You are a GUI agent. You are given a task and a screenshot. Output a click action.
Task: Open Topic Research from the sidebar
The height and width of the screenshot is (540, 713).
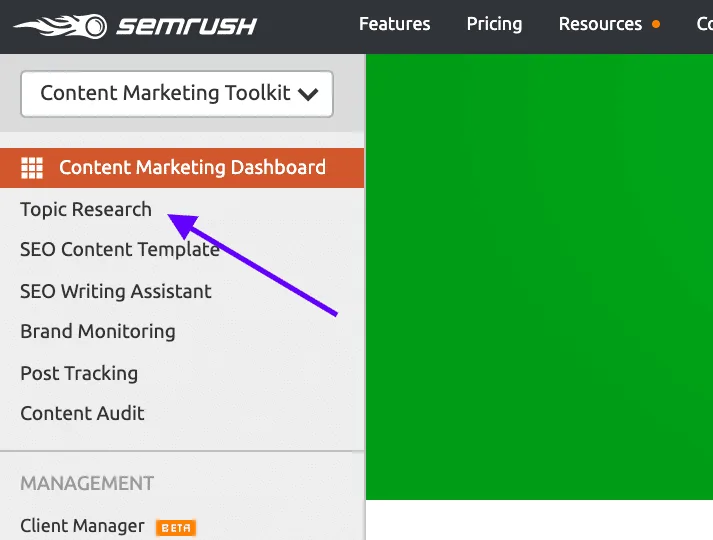coord(86,210)
